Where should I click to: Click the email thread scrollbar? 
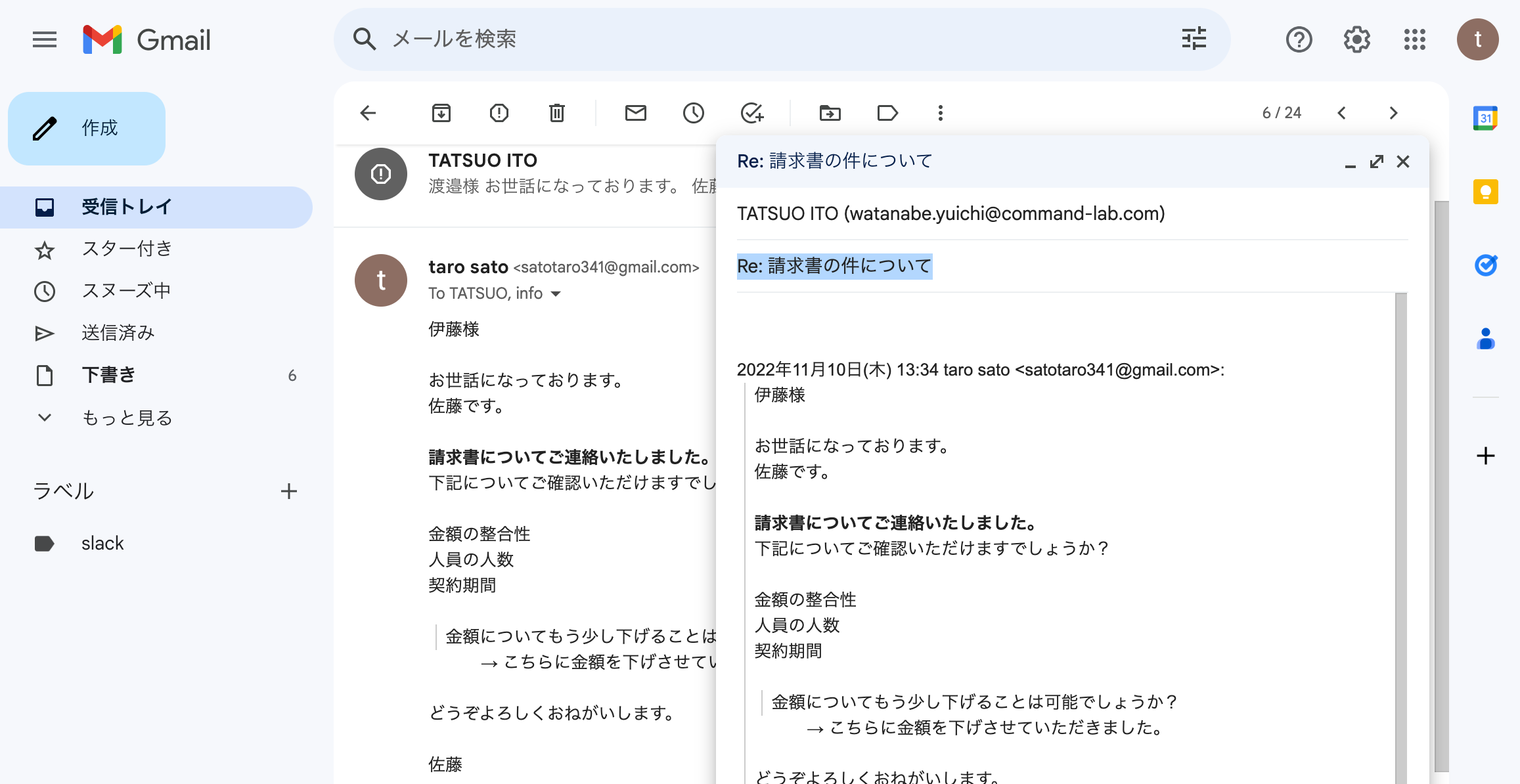tap(1442, 486)
